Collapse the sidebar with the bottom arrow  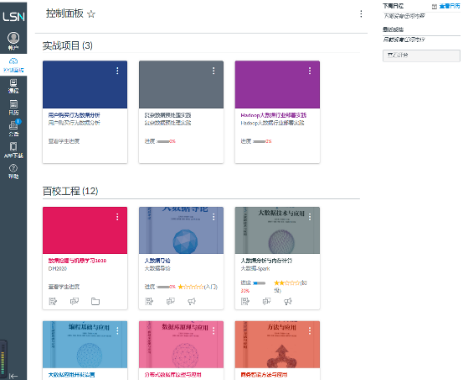pos(13,376)
